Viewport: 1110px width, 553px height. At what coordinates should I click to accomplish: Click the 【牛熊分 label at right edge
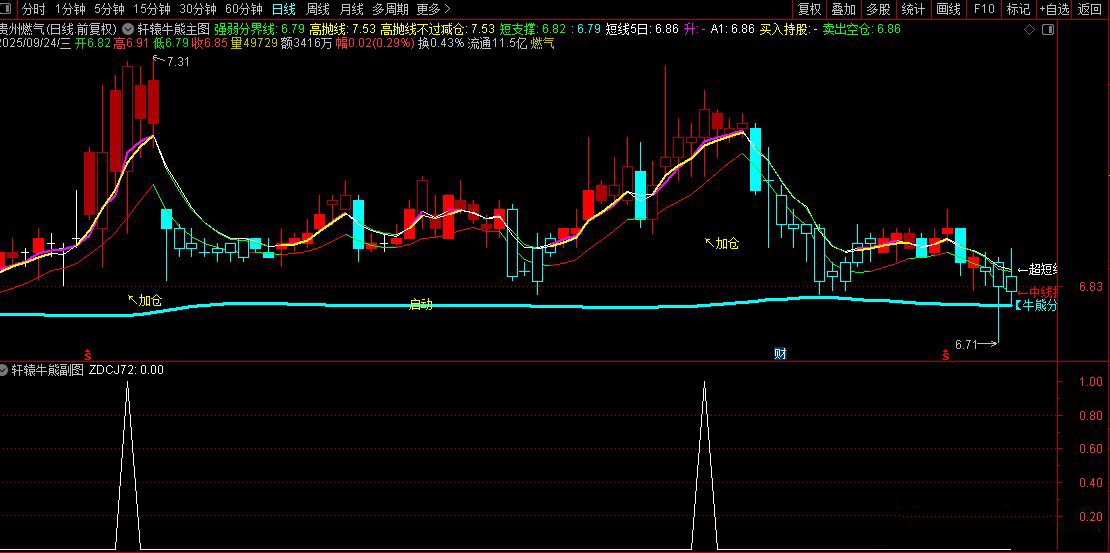[1035, 306]
